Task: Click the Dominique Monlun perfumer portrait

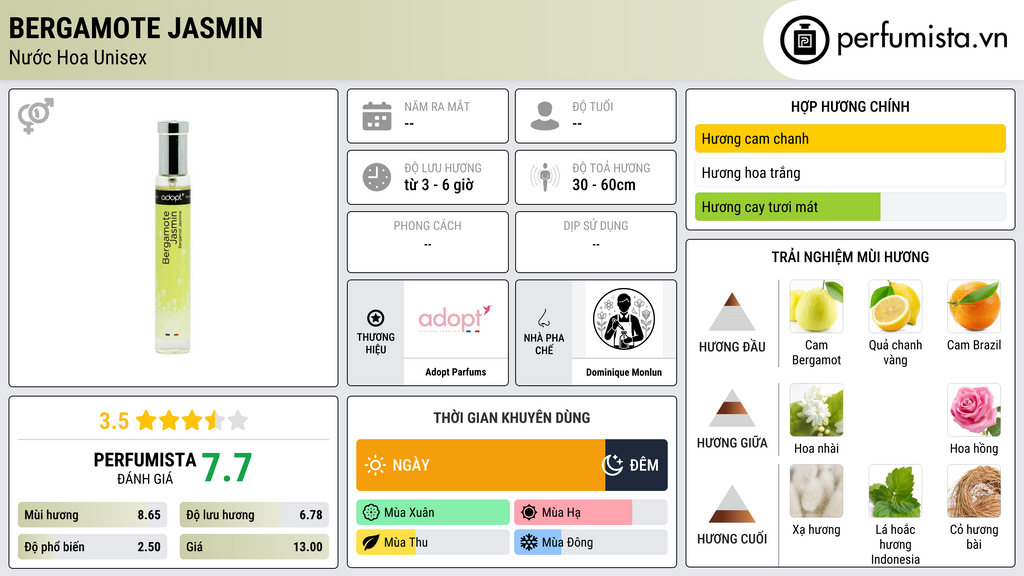Action: pyautogui.click(x=624, y=319)
